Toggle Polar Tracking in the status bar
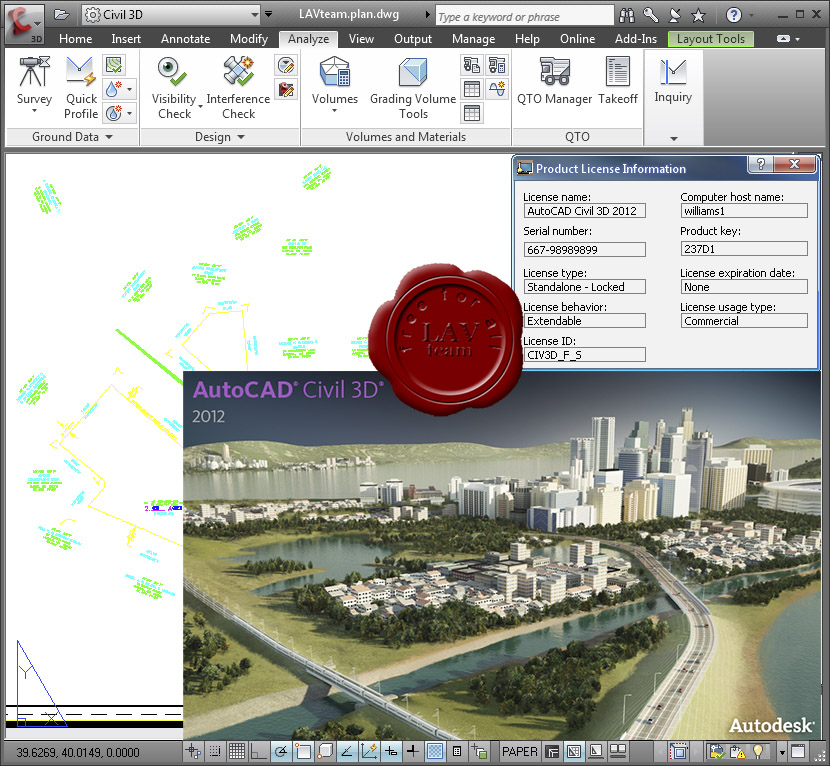This screenshot has height=766, width=830. [x=281, y=751]
